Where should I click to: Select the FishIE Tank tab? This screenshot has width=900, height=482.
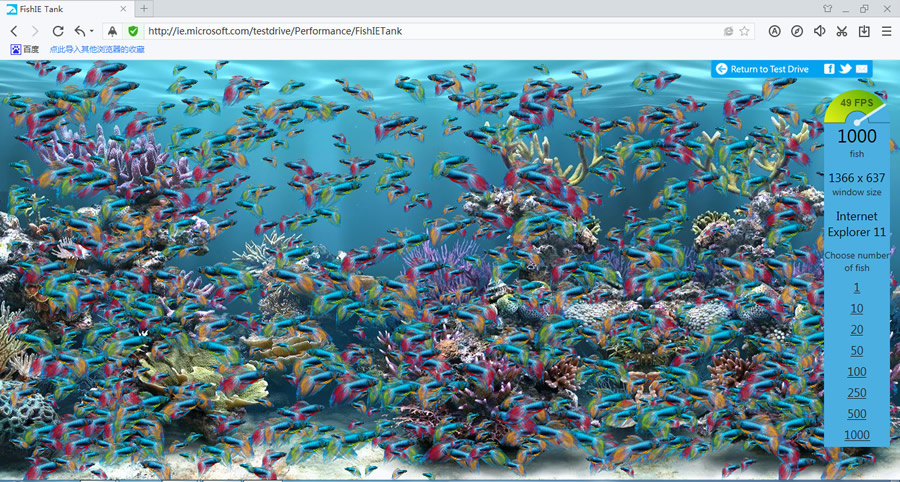tap(67, 9)
